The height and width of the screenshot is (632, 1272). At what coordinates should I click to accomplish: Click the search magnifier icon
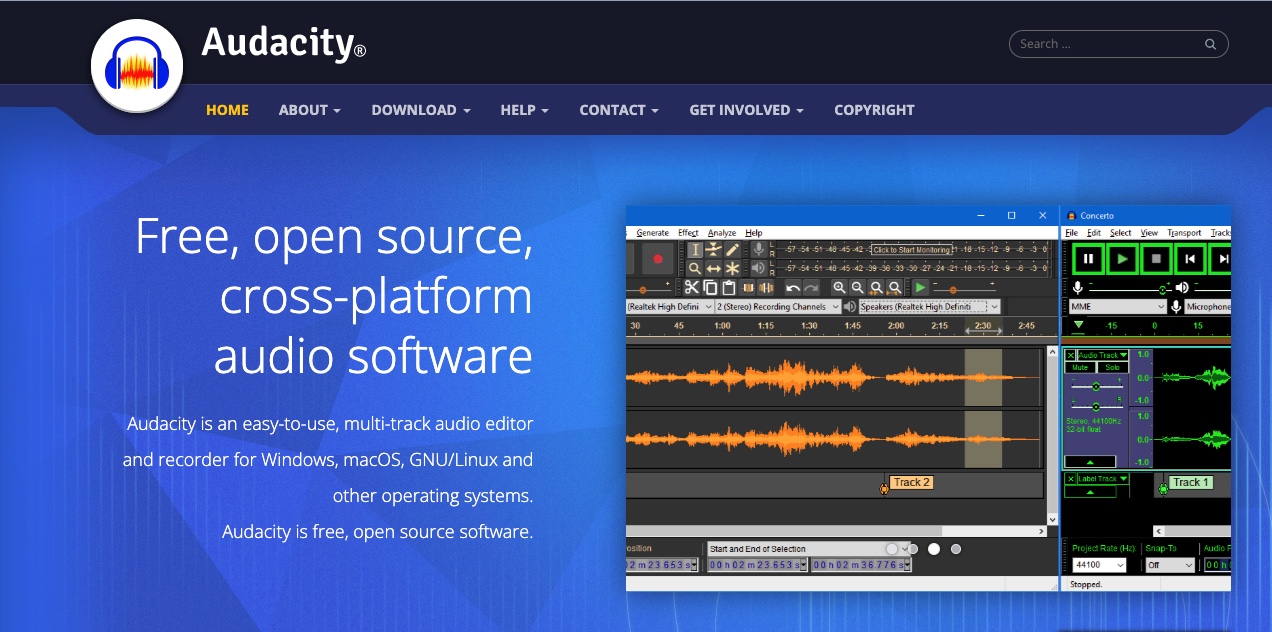[x=1210, y=44]
